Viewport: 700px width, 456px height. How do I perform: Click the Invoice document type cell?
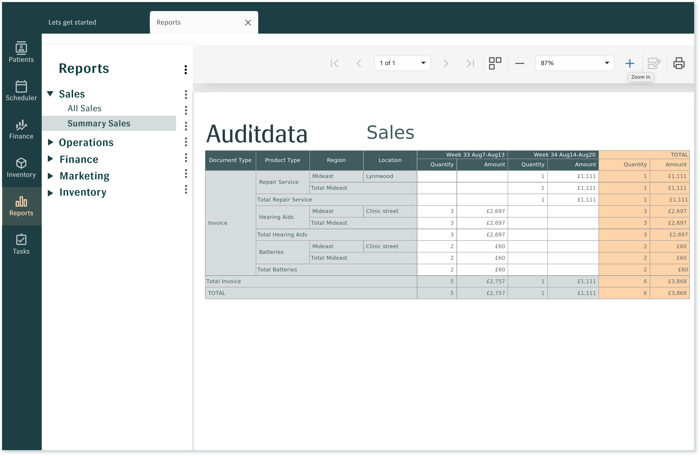pyautogui.click(x=230, y=223)
